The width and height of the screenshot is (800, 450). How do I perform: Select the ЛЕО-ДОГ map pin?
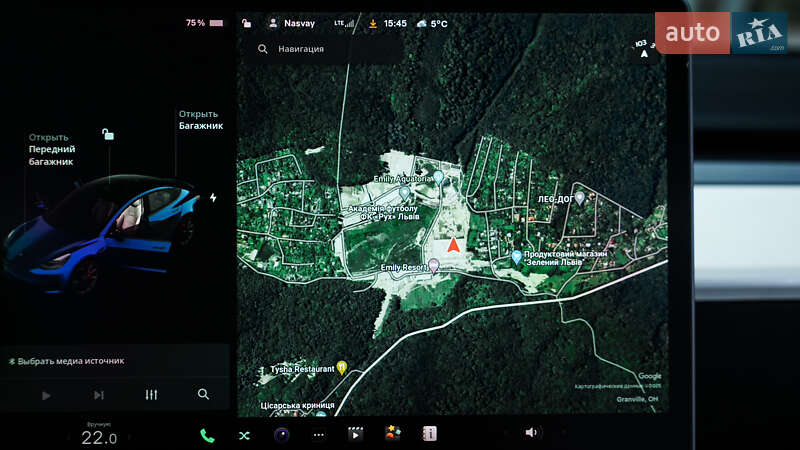(x=580, y=198)
